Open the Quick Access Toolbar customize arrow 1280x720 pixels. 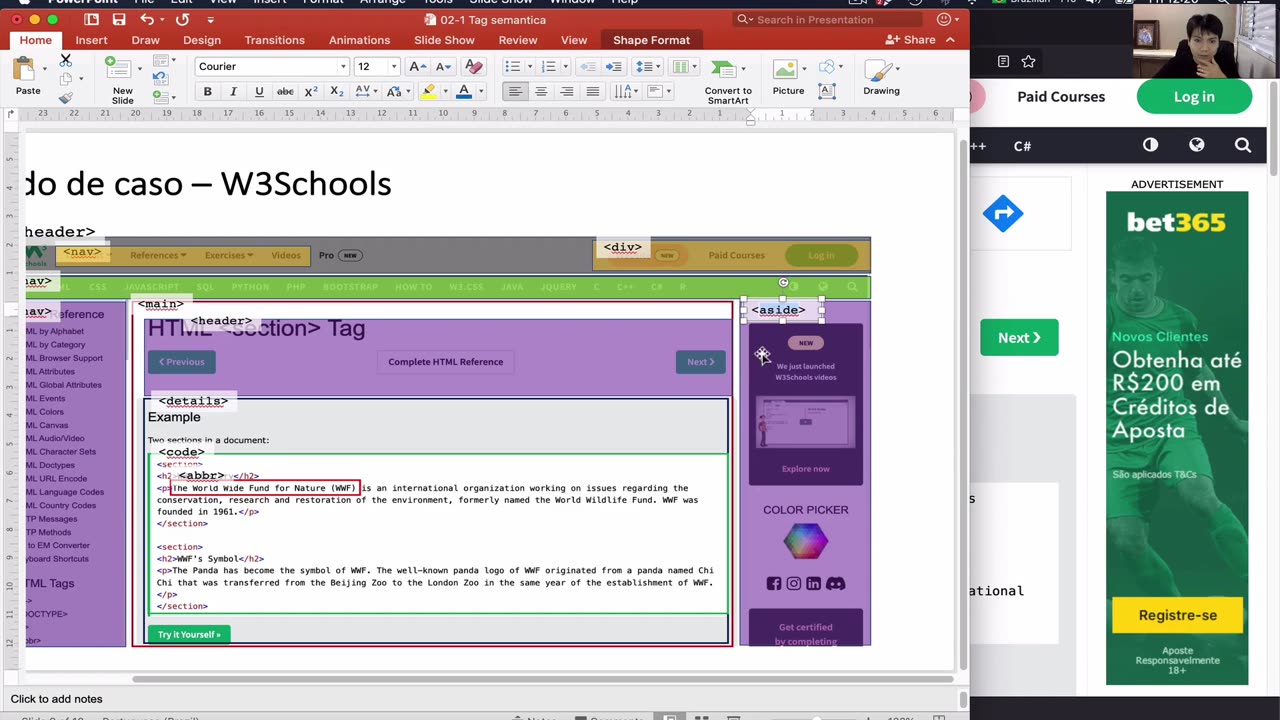pos(210,19)
